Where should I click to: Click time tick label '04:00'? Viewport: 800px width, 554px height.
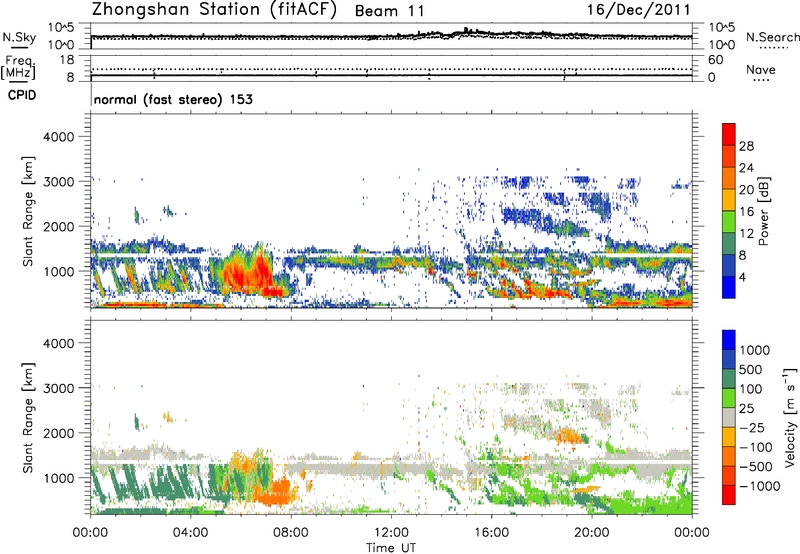190,533
